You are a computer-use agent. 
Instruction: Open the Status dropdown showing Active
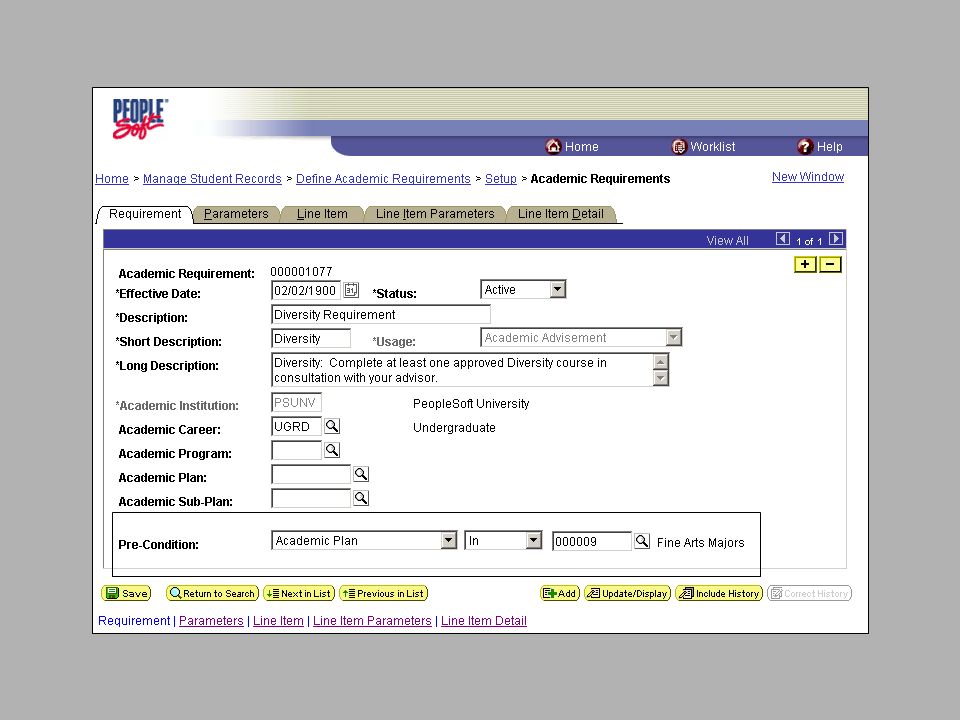coord(523,290)
